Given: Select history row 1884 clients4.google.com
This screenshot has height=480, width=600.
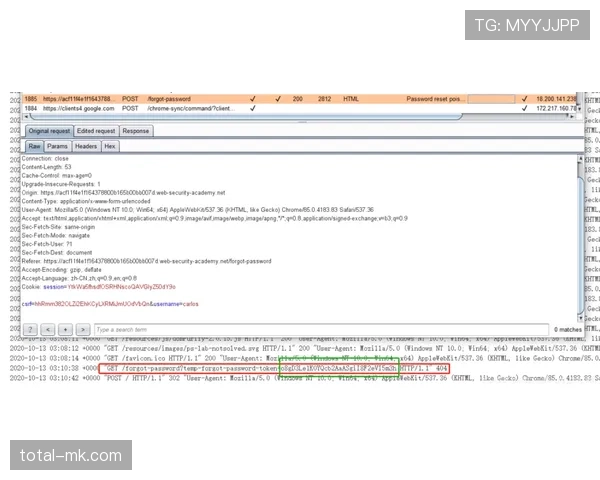Looking at the screenshot, I should pyautogui.click(x=299, y=108).
